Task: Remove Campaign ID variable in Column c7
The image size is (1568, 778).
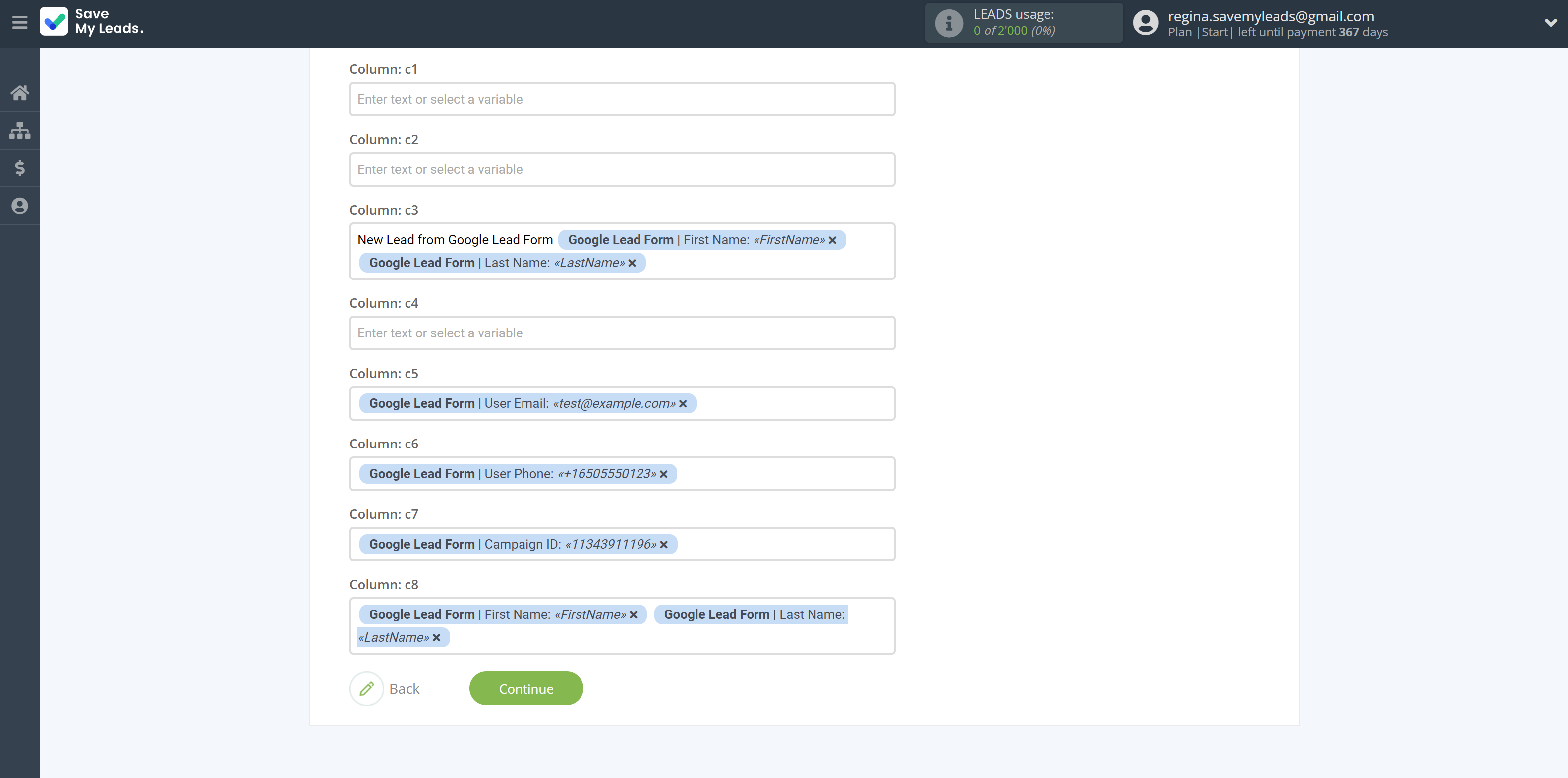Action: pyautogui.click(x=663, y=545)
